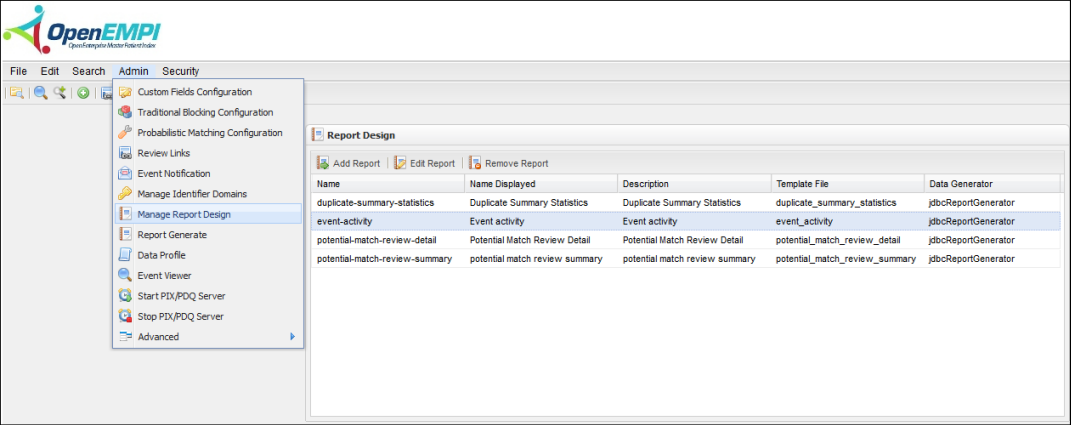Click Potential Match Review Detail in Name Displayed column
The image size is (1071, 425).
(x=541, y=240)
